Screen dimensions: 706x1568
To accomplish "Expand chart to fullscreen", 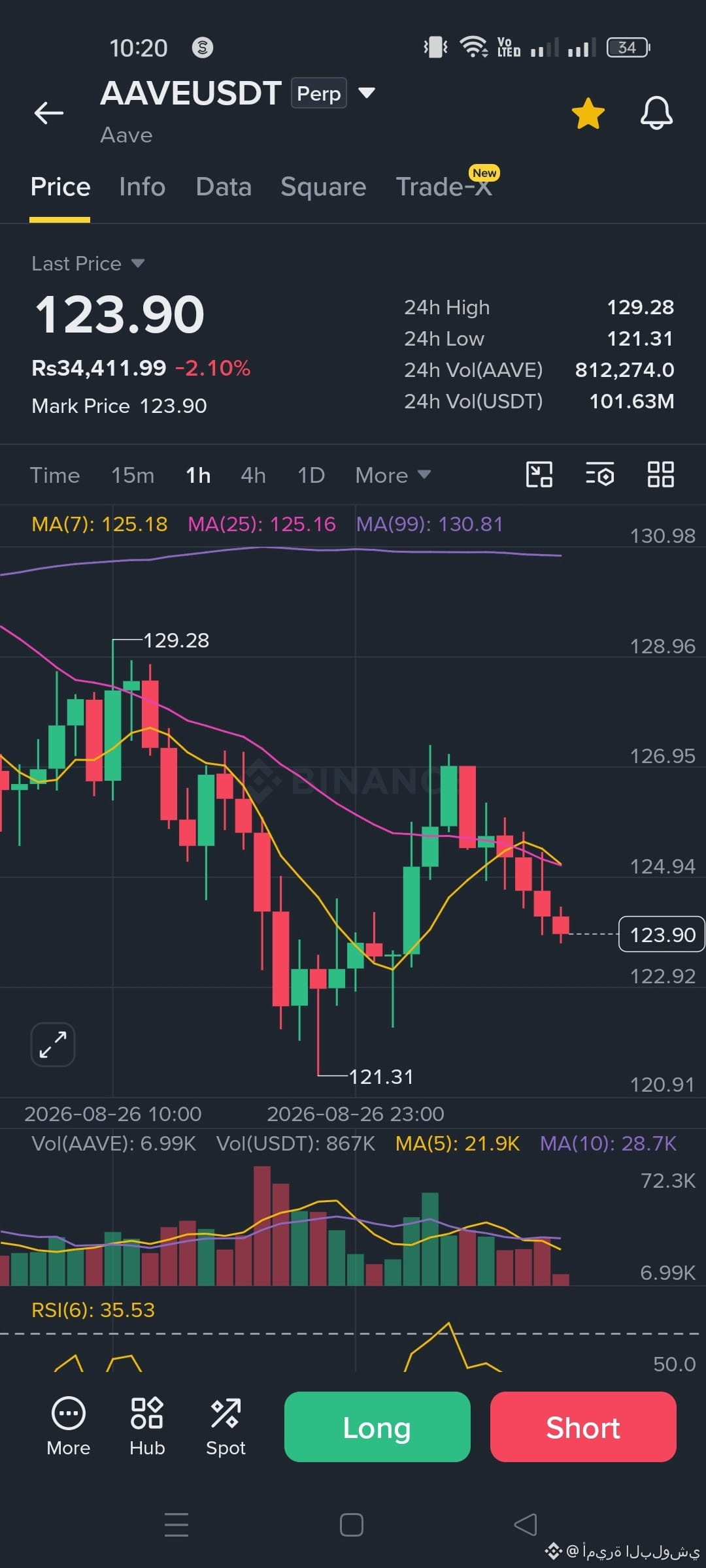I will [53, 1044].
